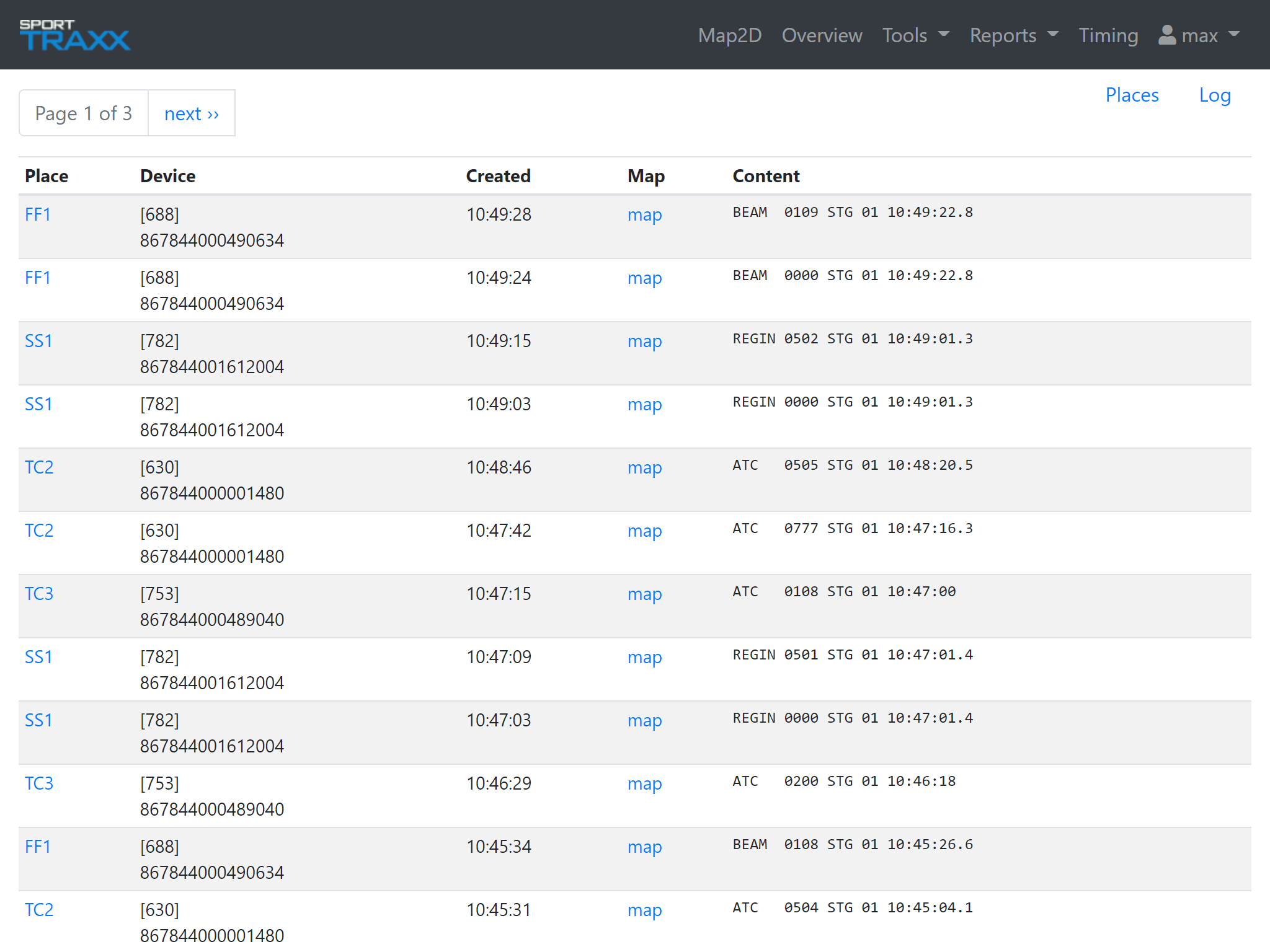Open place TC3 in the 10:47:15 row
1270x952 pixels.
click(38, 594)
